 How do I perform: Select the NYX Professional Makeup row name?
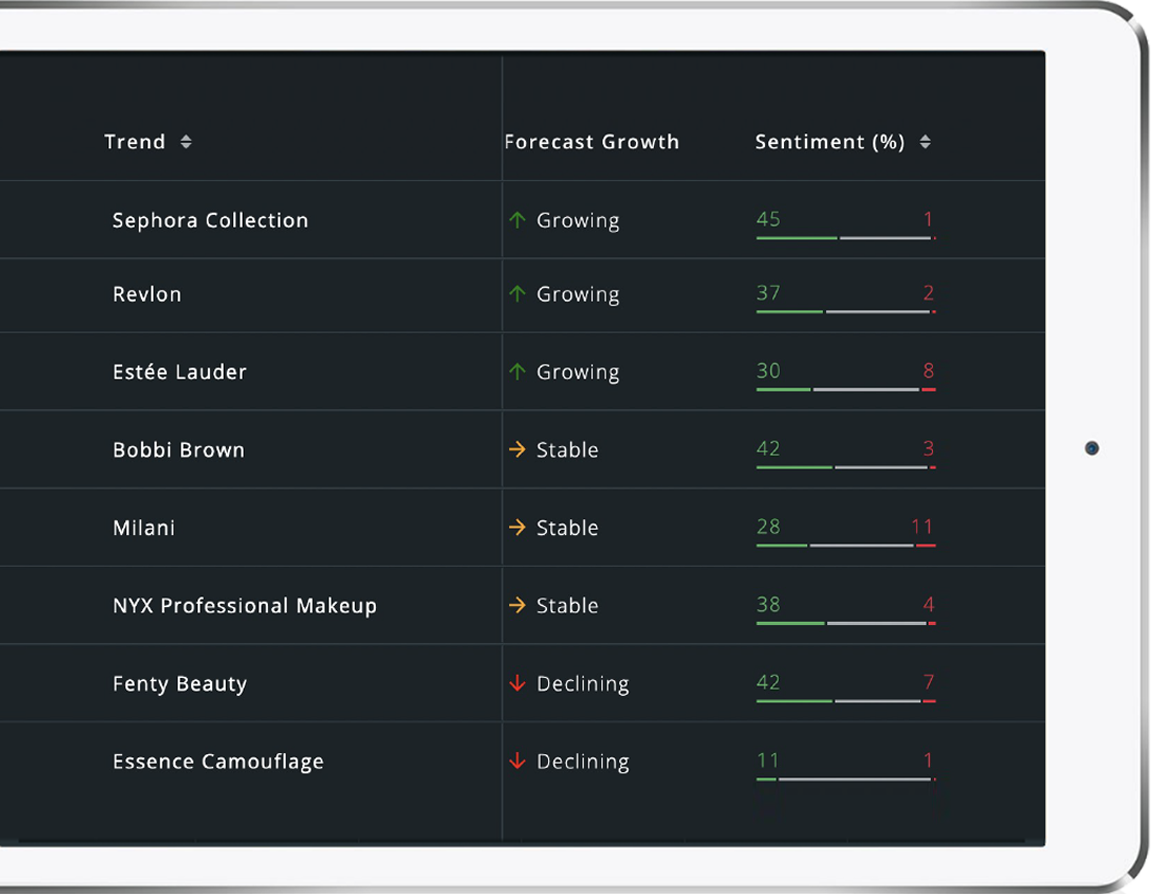click(245, 606)
